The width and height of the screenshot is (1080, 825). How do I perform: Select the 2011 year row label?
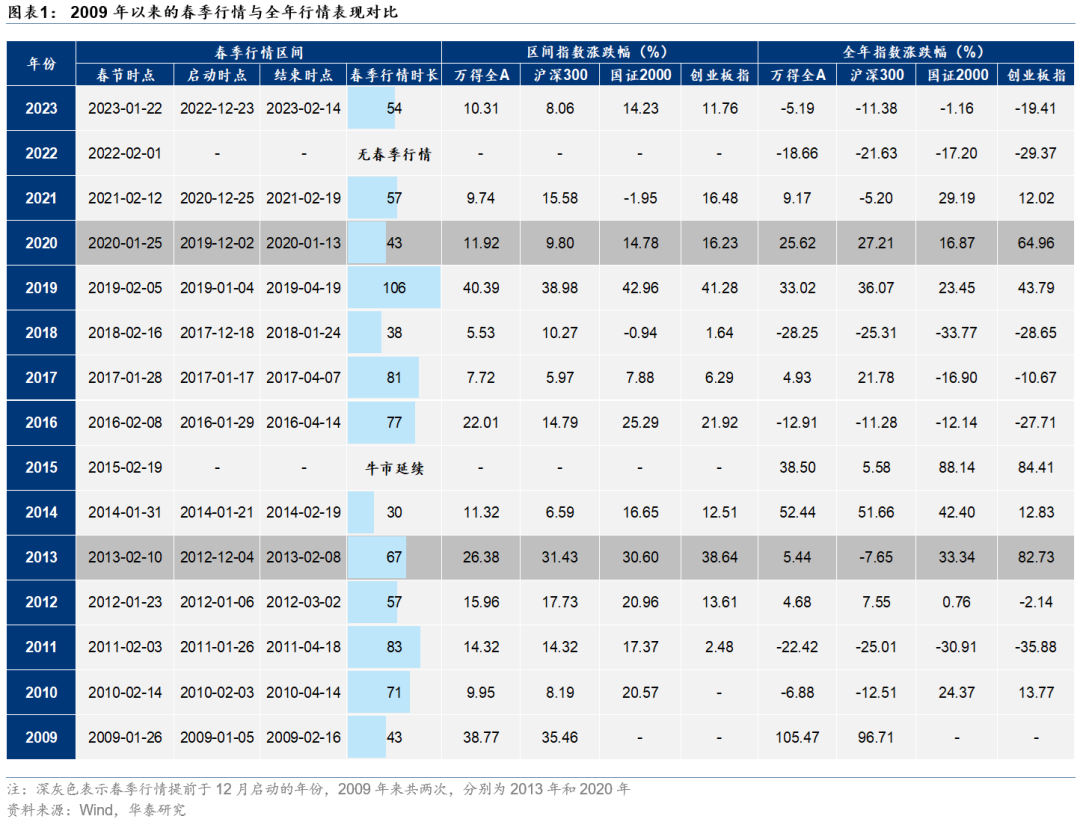tap(41, 647)
